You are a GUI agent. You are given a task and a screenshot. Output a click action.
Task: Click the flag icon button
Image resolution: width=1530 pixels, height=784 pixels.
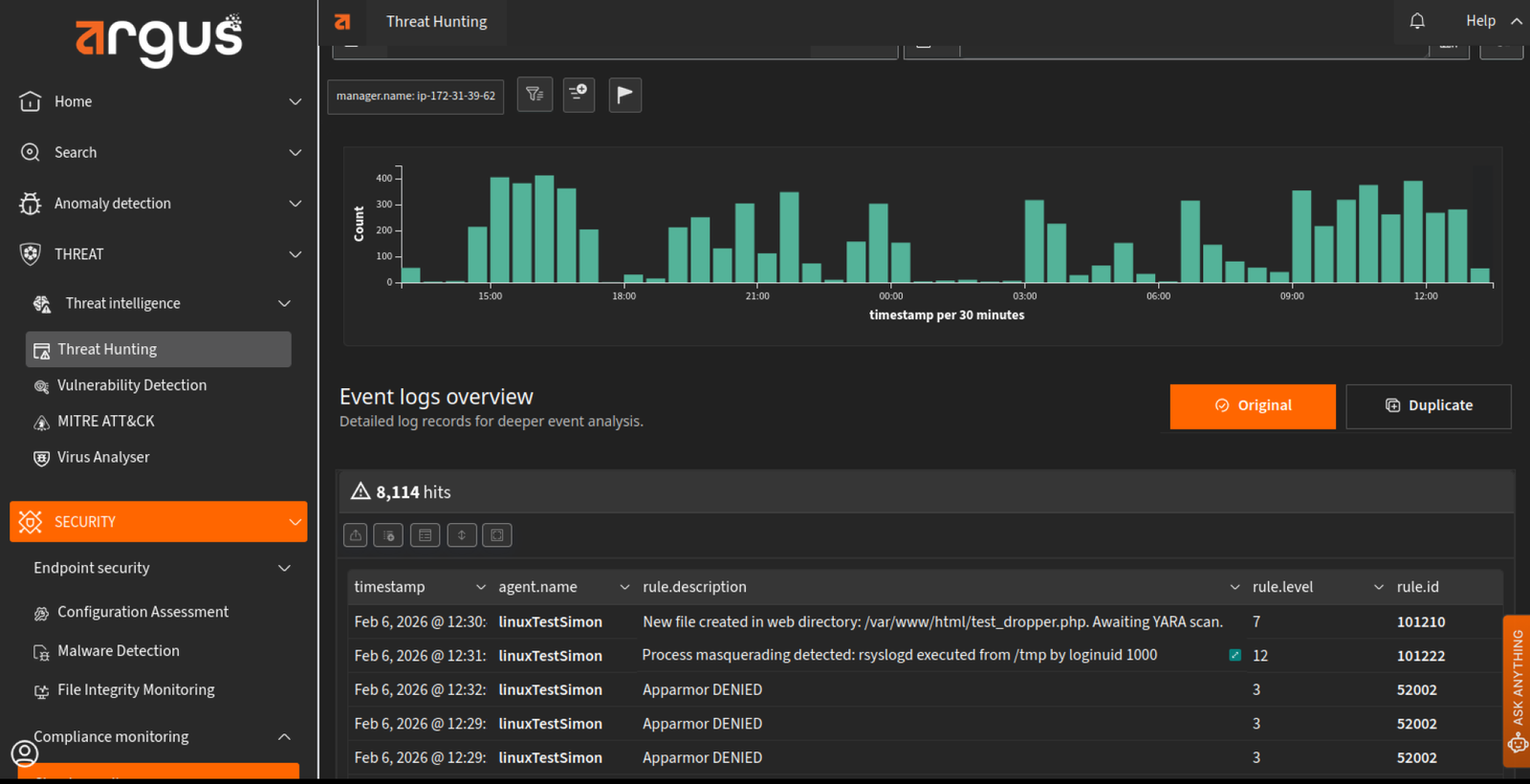click(x=624, y=94)
